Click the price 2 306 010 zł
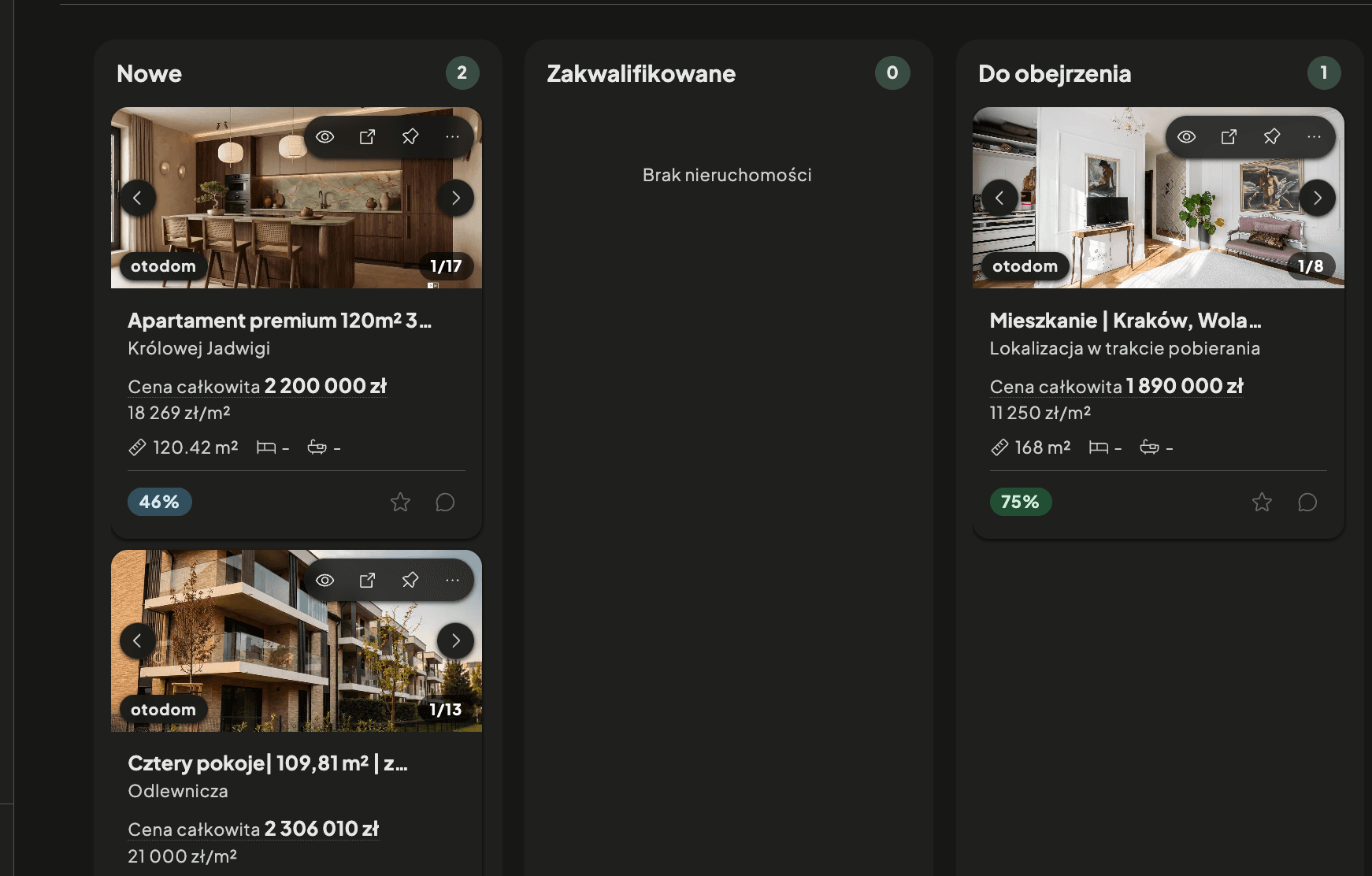 pos(322,829)
